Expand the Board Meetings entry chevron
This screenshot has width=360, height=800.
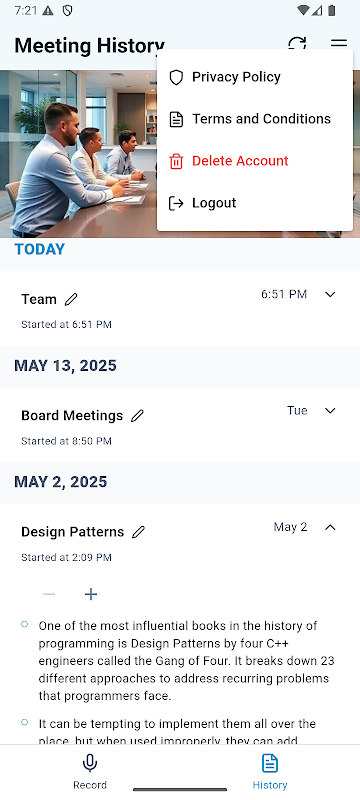click(x=330, y=411)
